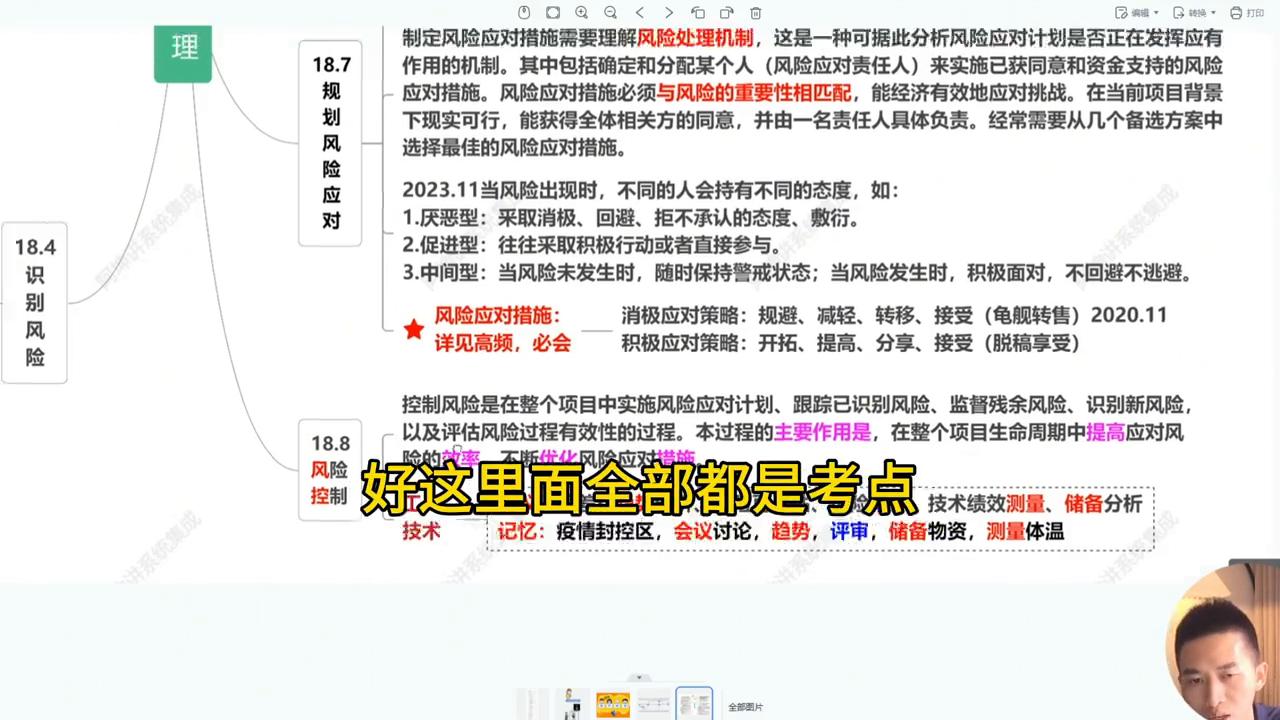Image resolution: width=1280 pixels, height=720 pixels.
Task: Open the 编辑 dropdown menu
Action: pos(1140,13)
